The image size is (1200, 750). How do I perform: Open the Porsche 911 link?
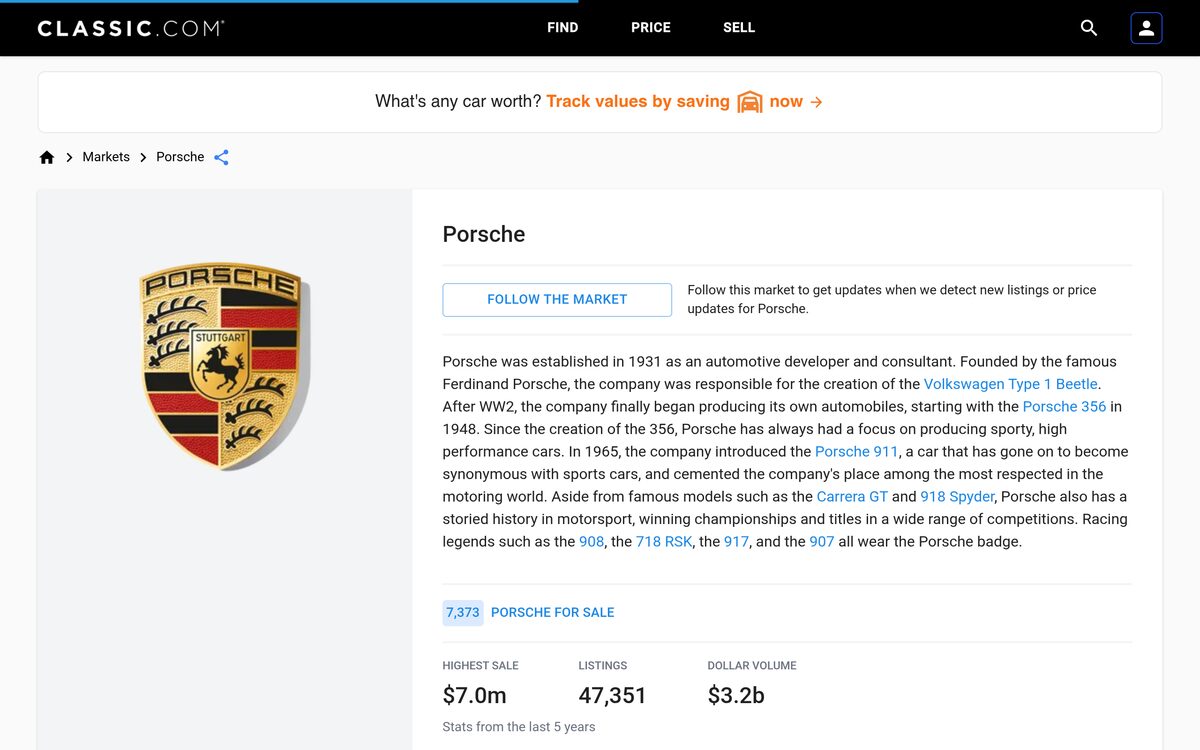pyautogui.click(x=857, y=452)
